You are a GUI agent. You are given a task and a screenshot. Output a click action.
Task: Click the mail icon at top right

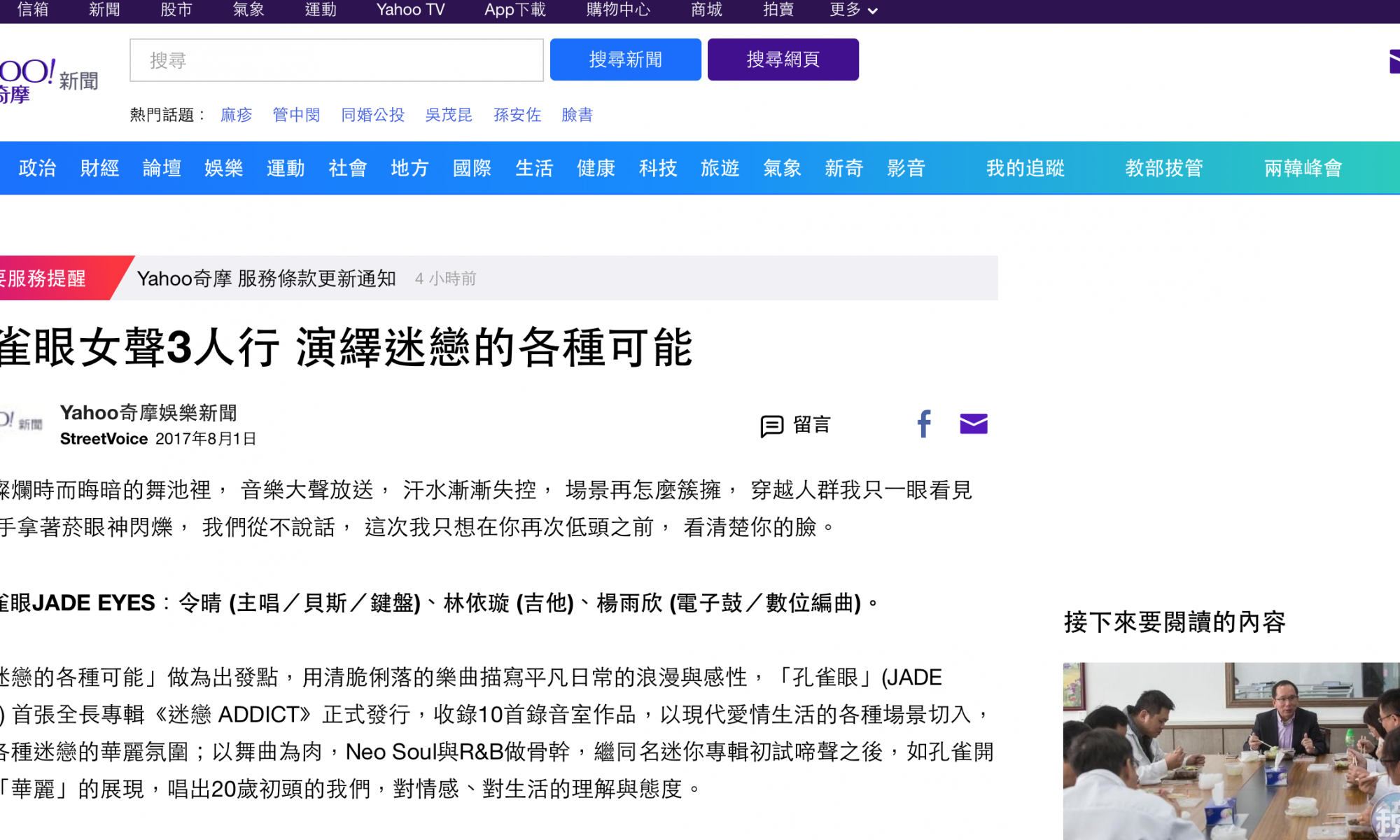click(1394, 62)
